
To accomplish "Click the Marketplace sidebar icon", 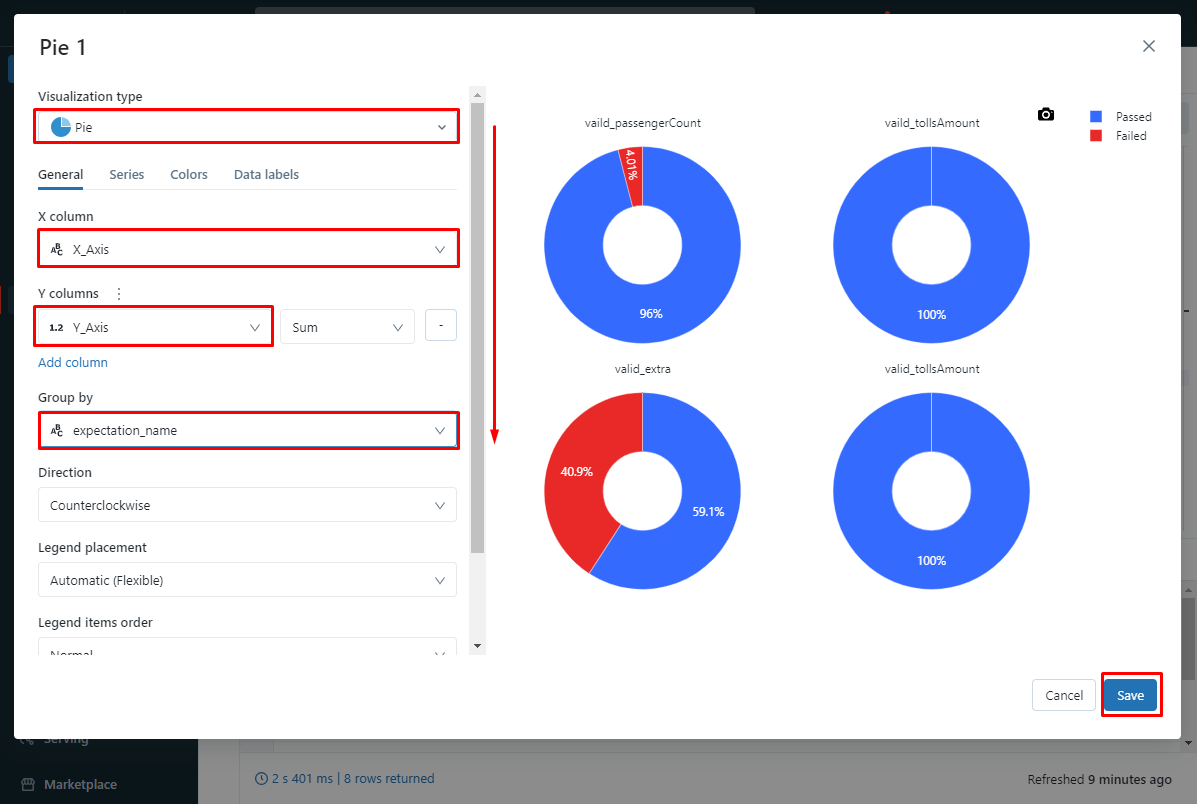I will tap(28, 784).
